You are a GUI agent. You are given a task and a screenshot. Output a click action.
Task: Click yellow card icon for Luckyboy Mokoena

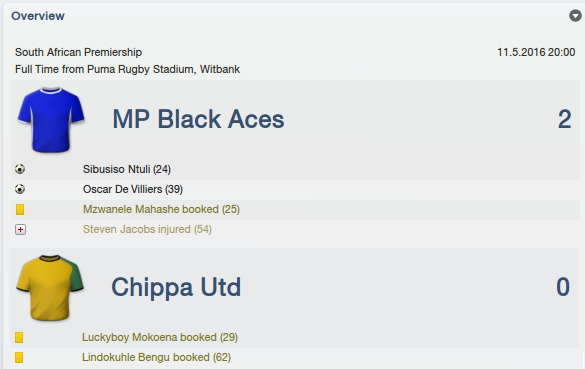[x=19, y=337]
